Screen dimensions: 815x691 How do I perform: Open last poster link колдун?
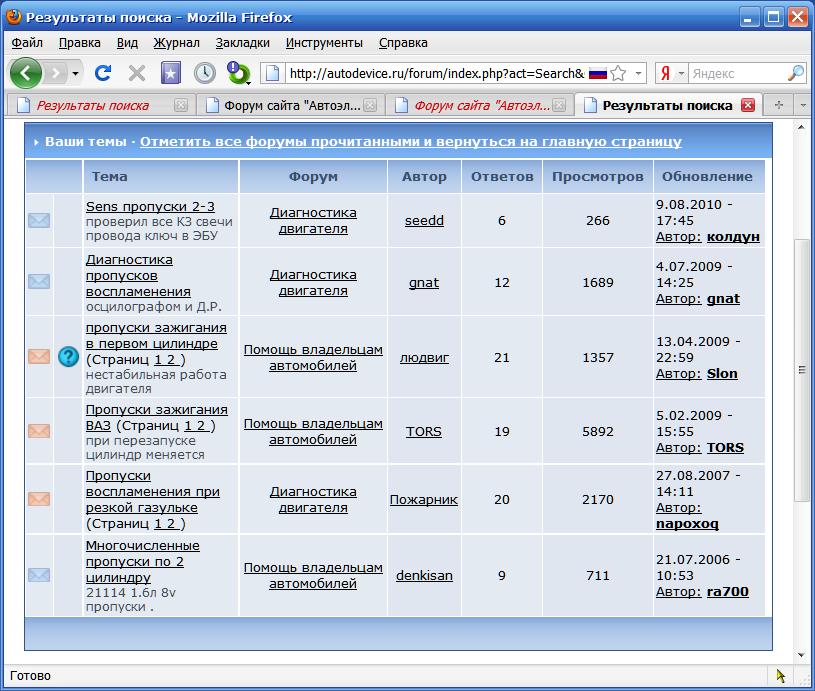click(x=733, y=237)
